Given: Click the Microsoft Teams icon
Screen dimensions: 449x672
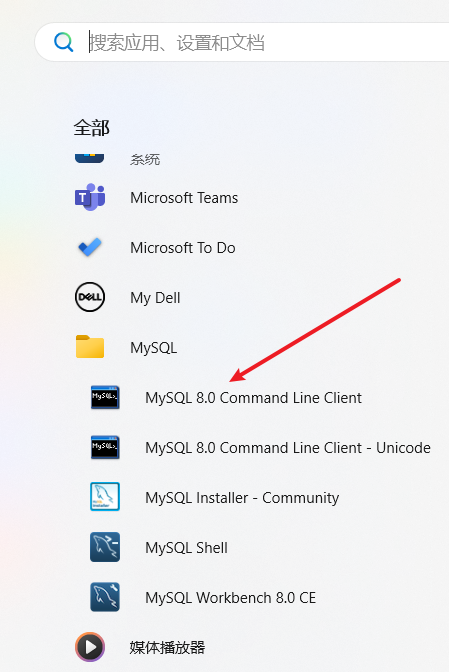Looking at the screenshot, I should click(90, 197).
